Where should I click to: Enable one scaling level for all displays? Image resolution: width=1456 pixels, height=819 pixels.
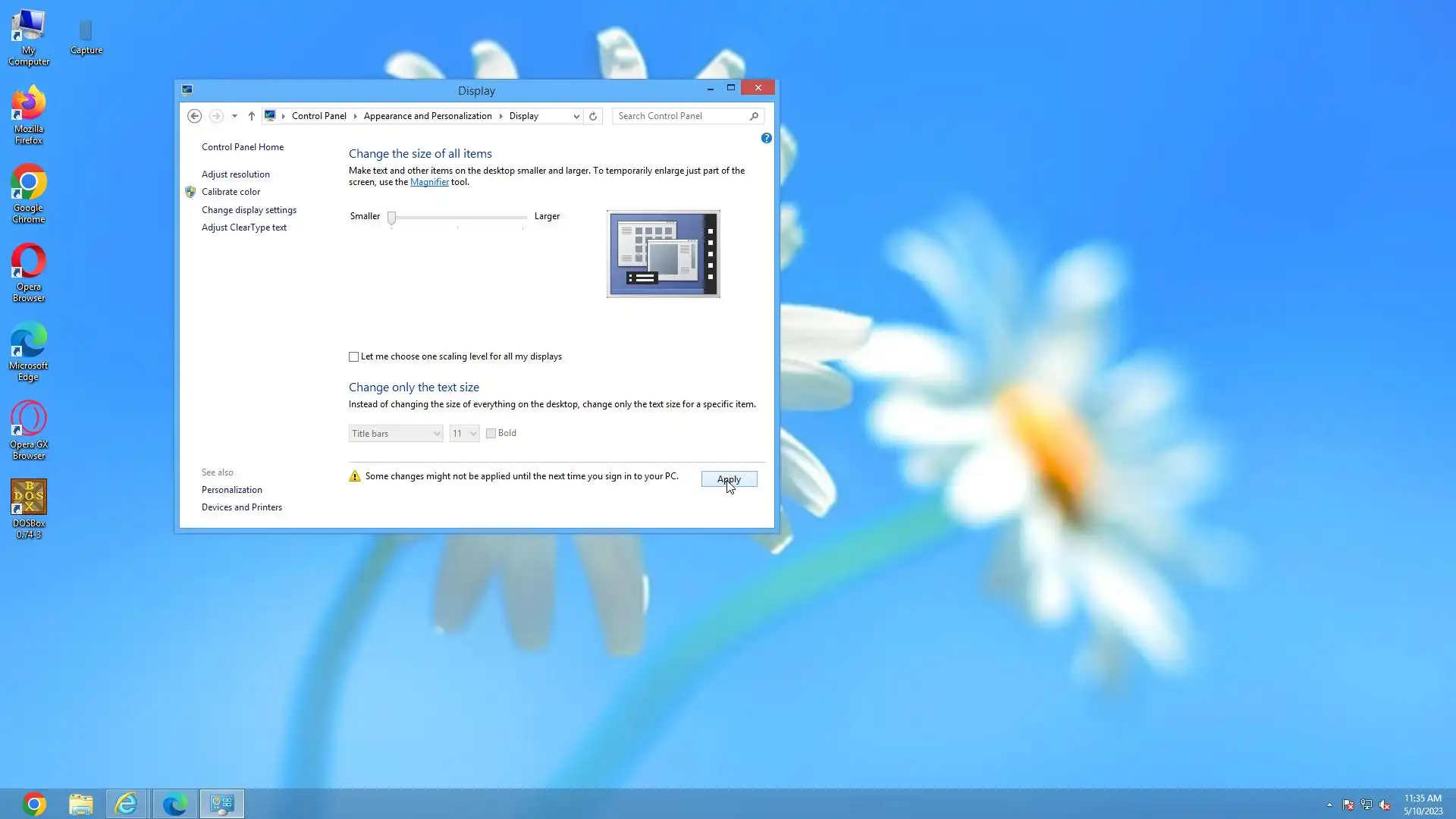pos(354,356)
